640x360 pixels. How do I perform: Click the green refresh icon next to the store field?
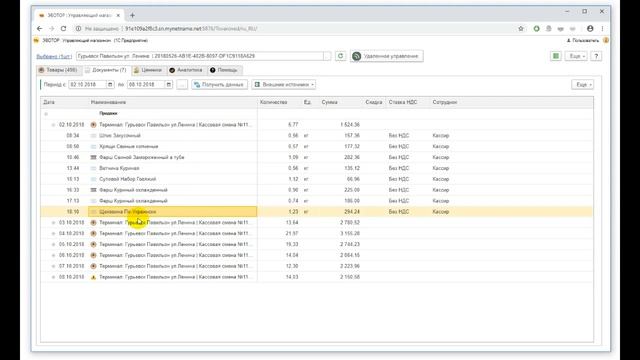tap(340, 56)
